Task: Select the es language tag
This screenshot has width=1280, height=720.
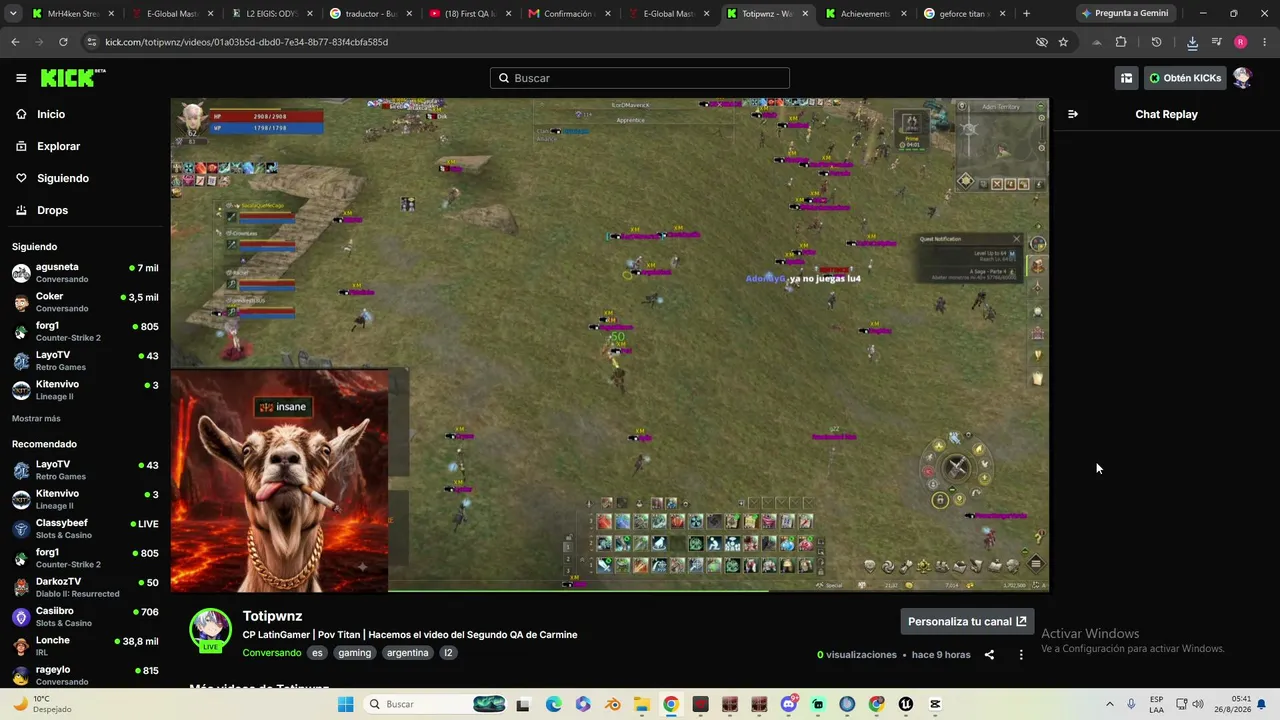Action: coord(317,653)
